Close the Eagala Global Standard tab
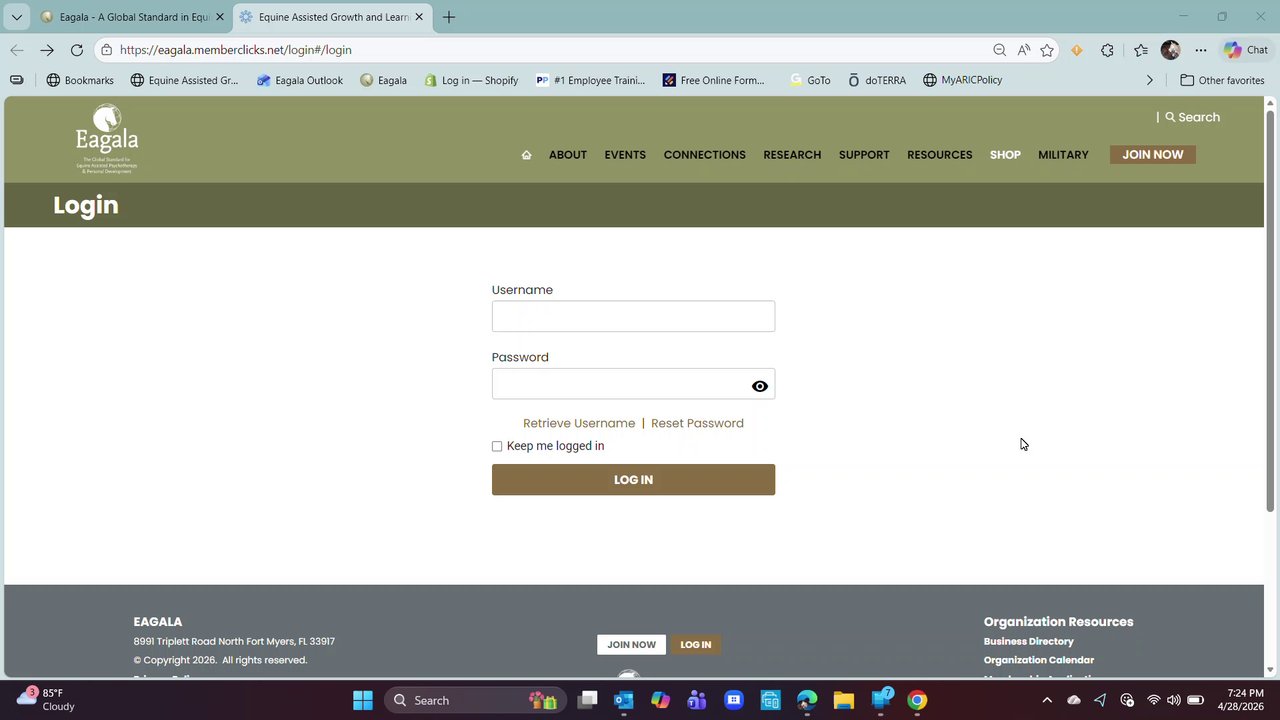The width and height of the screenshot is (1280, 720). [220, 17]
